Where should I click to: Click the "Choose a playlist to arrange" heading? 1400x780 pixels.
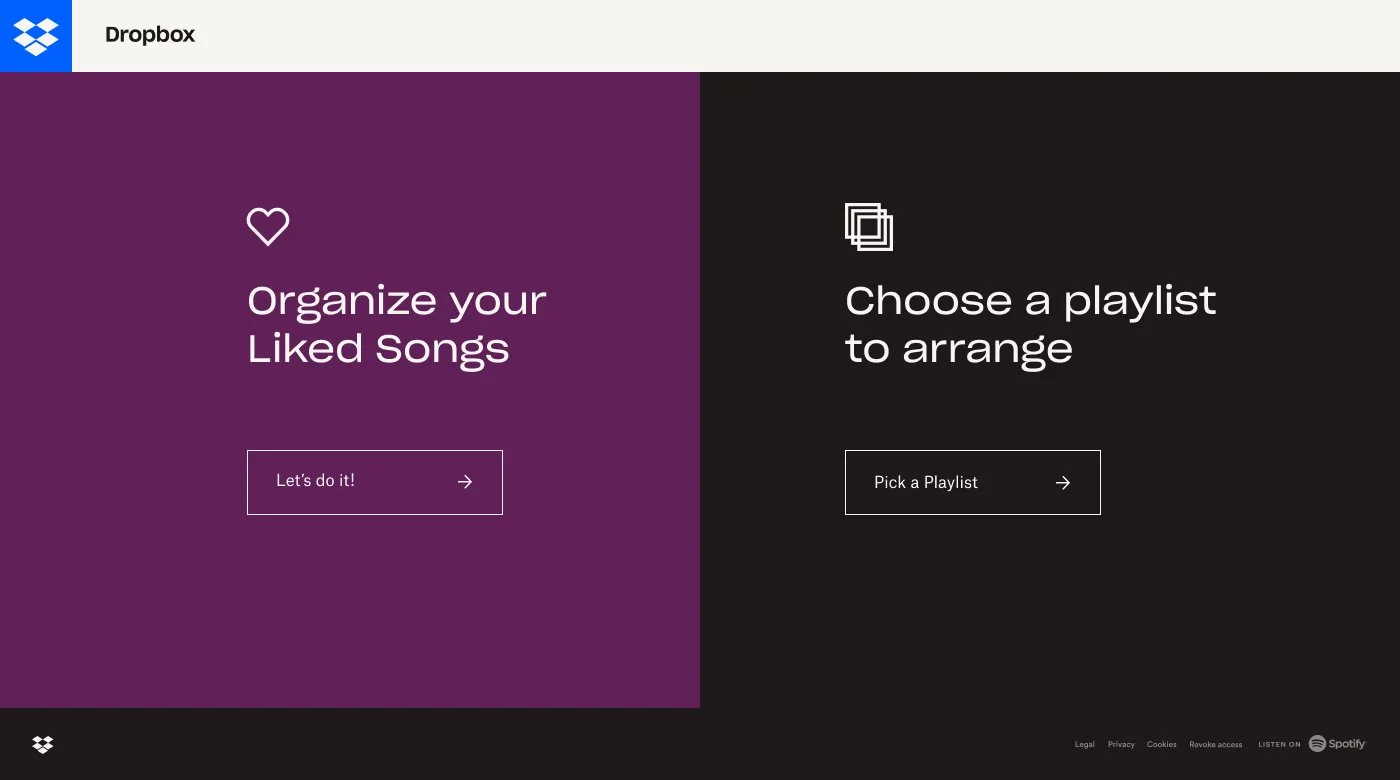pos(1030,324)
